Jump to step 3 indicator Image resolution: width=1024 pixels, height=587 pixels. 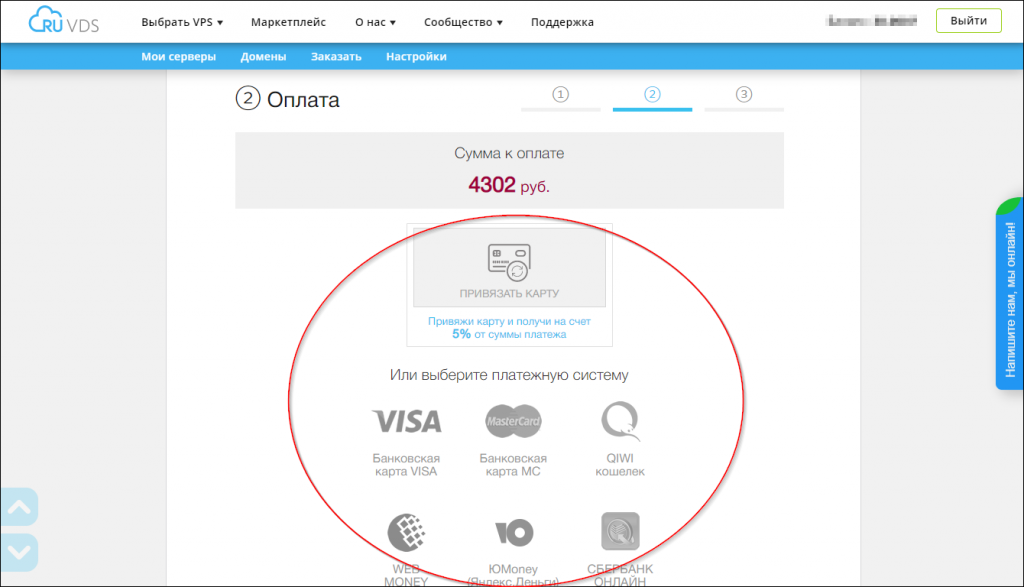click(x=744, y=95)
